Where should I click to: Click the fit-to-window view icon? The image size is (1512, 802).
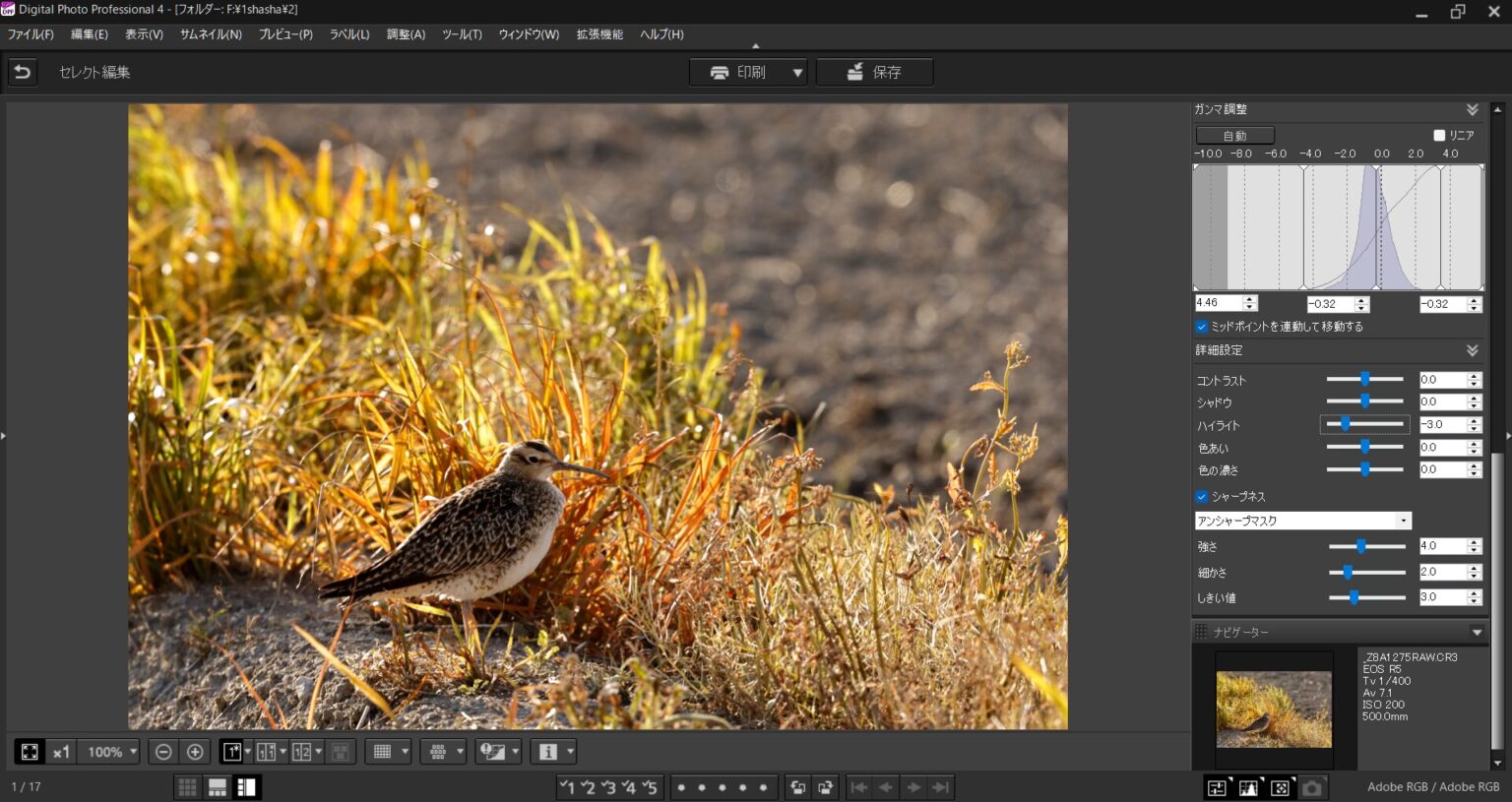pos(30,752)
